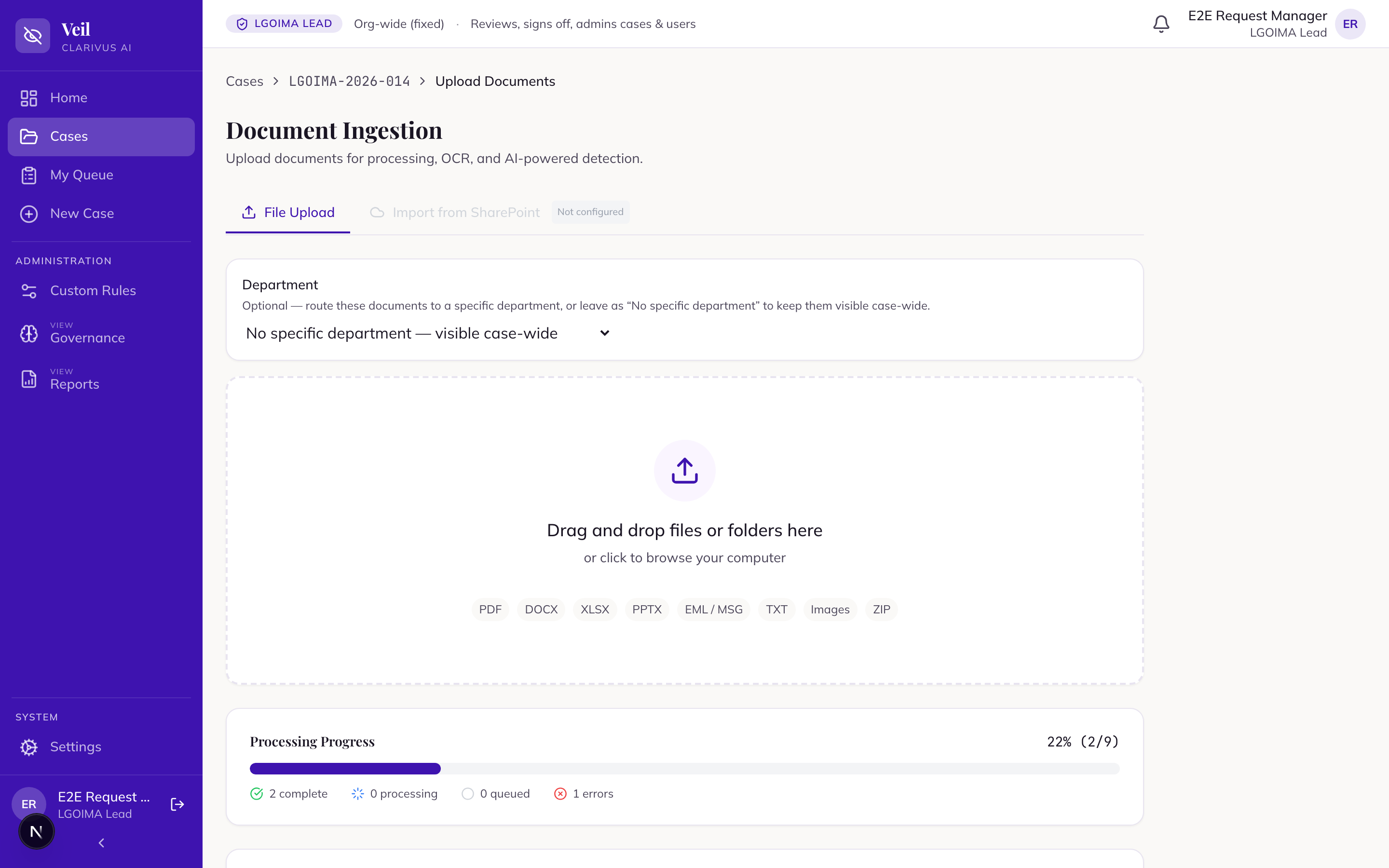The image size is (1389, 868).
Task: Click the red error X icon
Action: click(x=560, y=794)
